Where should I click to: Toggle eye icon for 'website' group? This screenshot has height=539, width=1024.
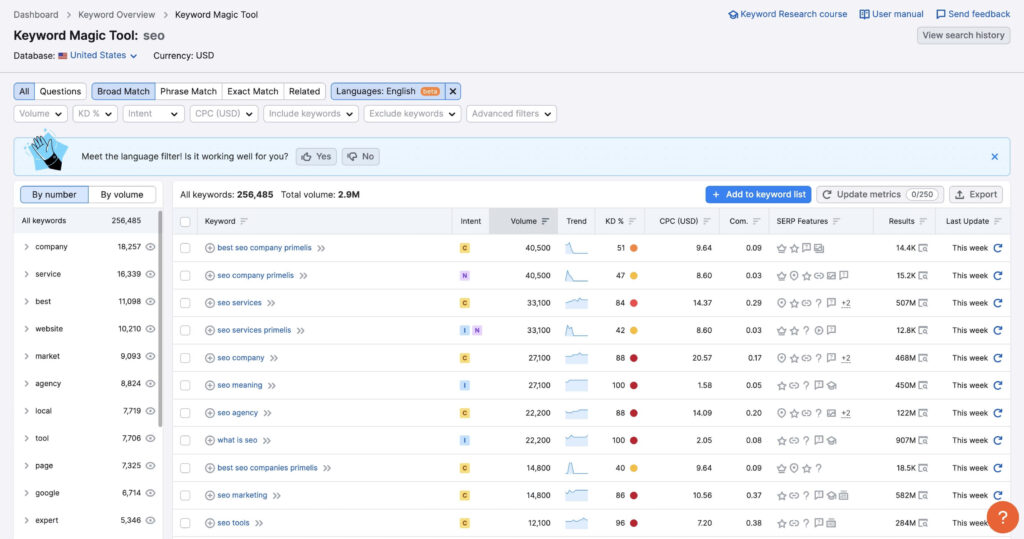click(150, 329)
